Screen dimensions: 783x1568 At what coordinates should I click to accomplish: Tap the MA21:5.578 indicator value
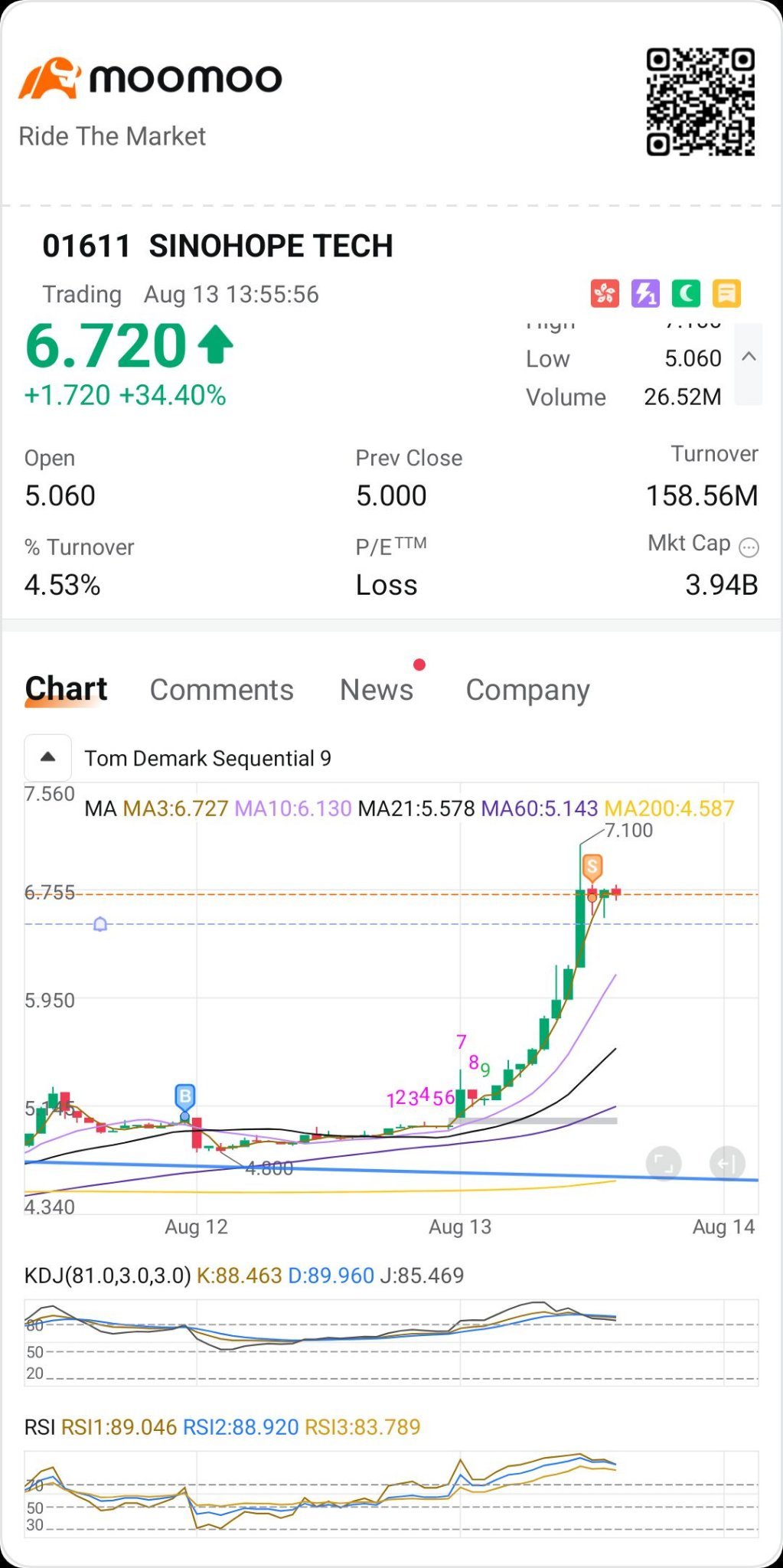pyautogui.click(x=416, y=808)
